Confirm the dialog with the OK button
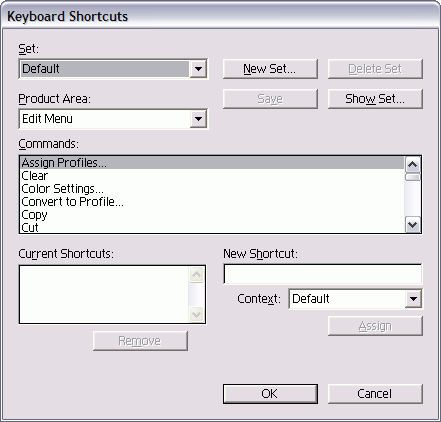441x422 pixels. (270, 394)
